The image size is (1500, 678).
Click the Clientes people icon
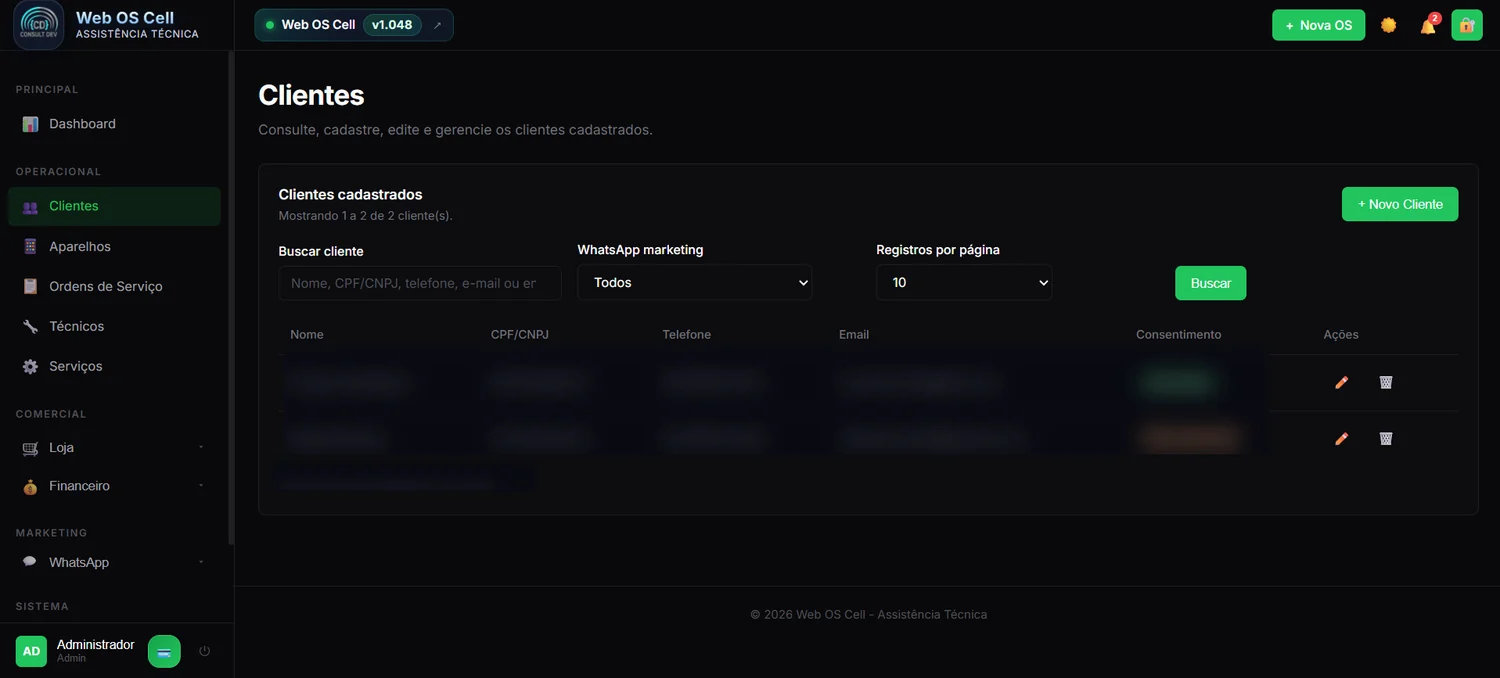(x=30, y=206)
